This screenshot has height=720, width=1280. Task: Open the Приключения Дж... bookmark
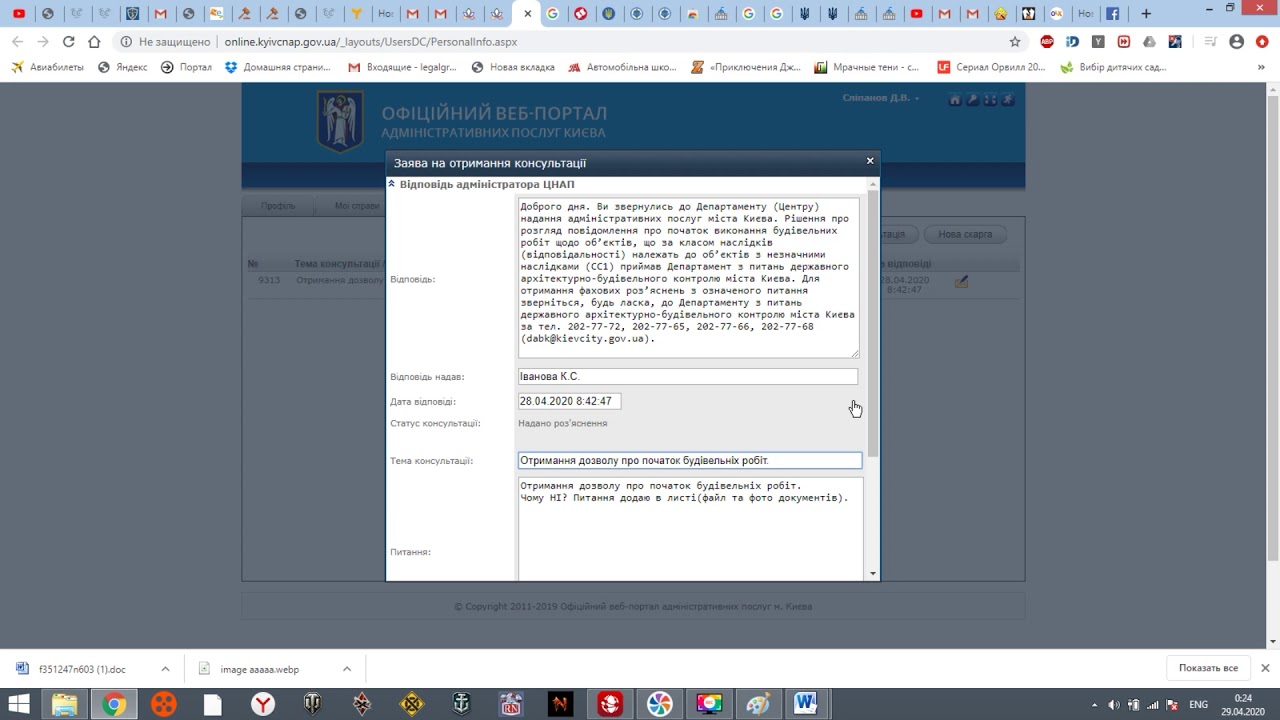pyautogui.click(x=746, y=67)
